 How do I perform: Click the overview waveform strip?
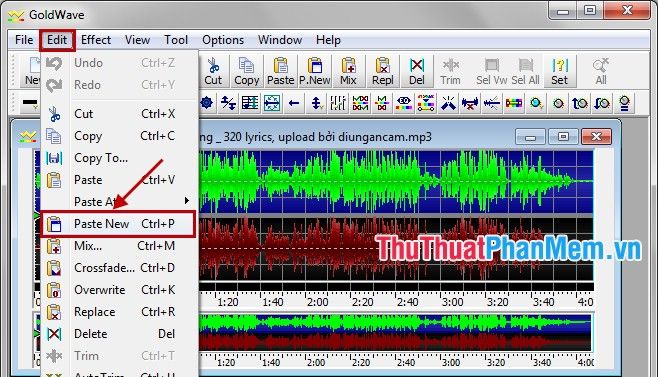[x=396, y=332]
